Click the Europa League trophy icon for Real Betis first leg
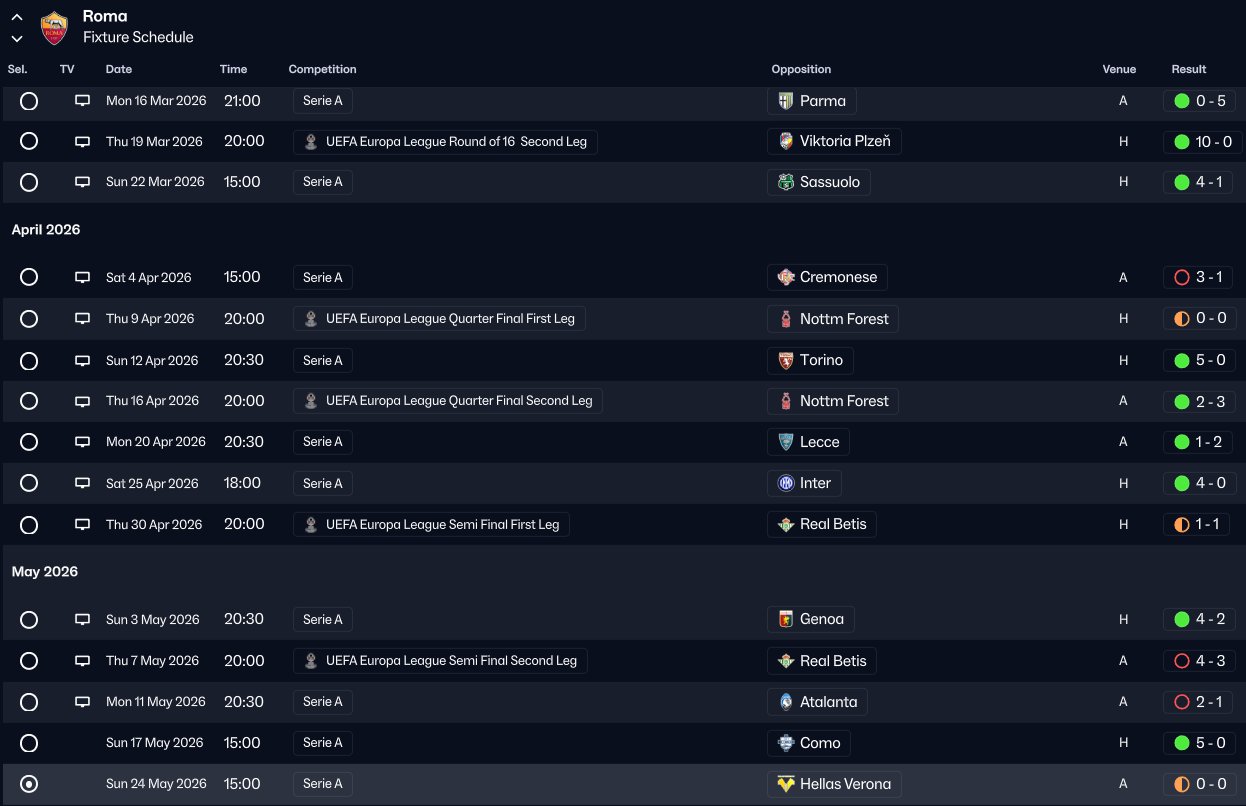 point(311,524)
